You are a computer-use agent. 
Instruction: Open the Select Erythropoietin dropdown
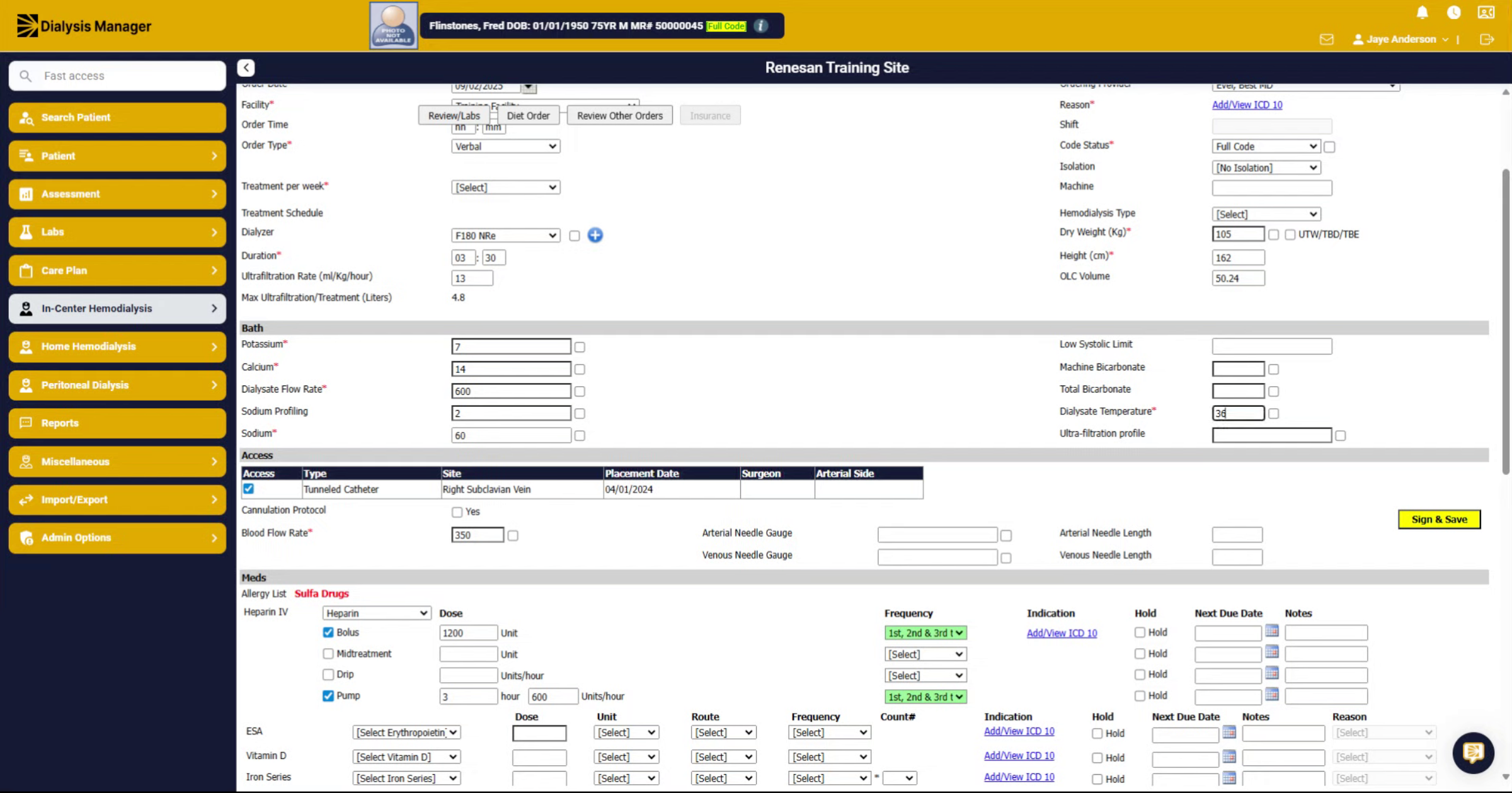[407, 733]
